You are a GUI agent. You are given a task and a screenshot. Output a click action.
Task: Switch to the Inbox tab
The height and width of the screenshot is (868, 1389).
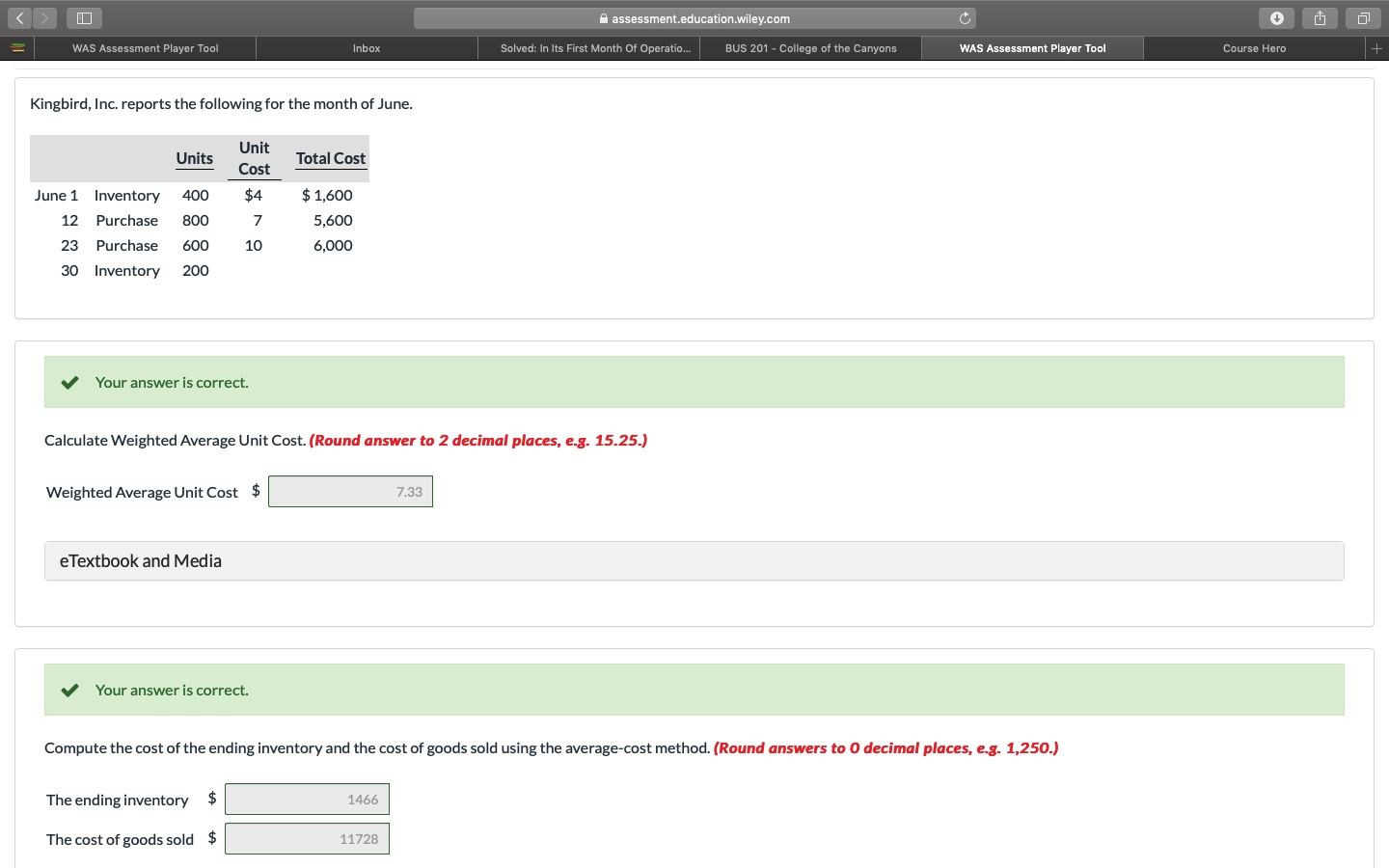pyautogui.click(x=367, y=47)
